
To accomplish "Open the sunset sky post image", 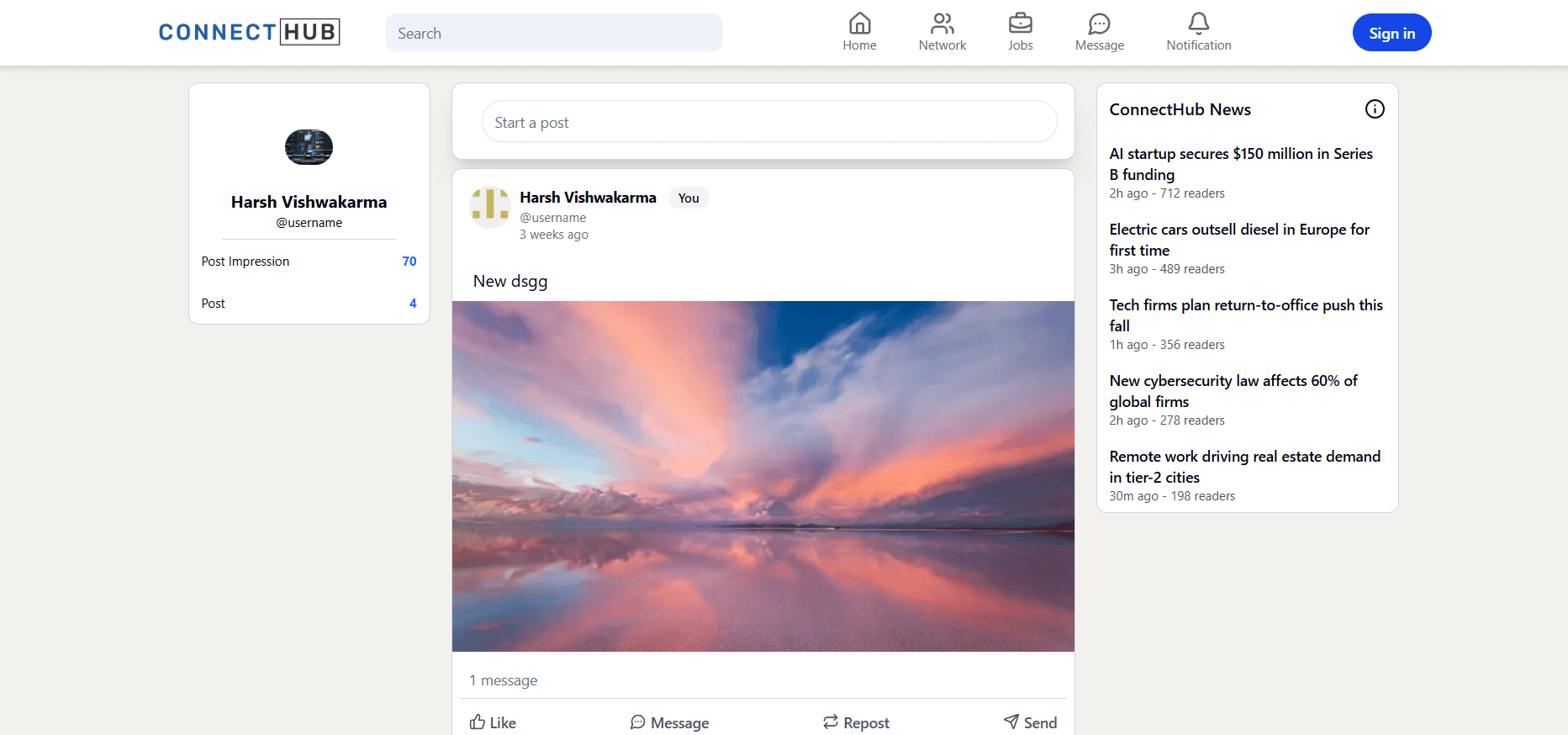I will 763,476.
